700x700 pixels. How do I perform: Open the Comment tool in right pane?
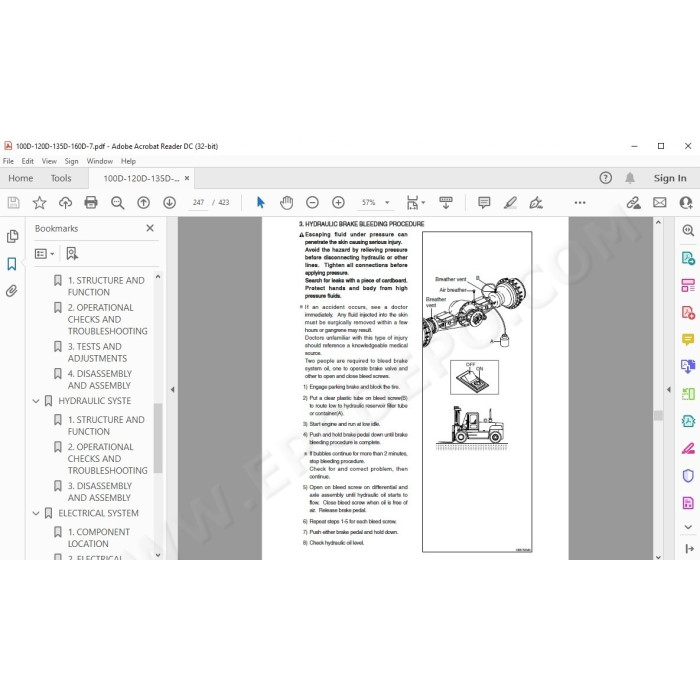(688, 339)
